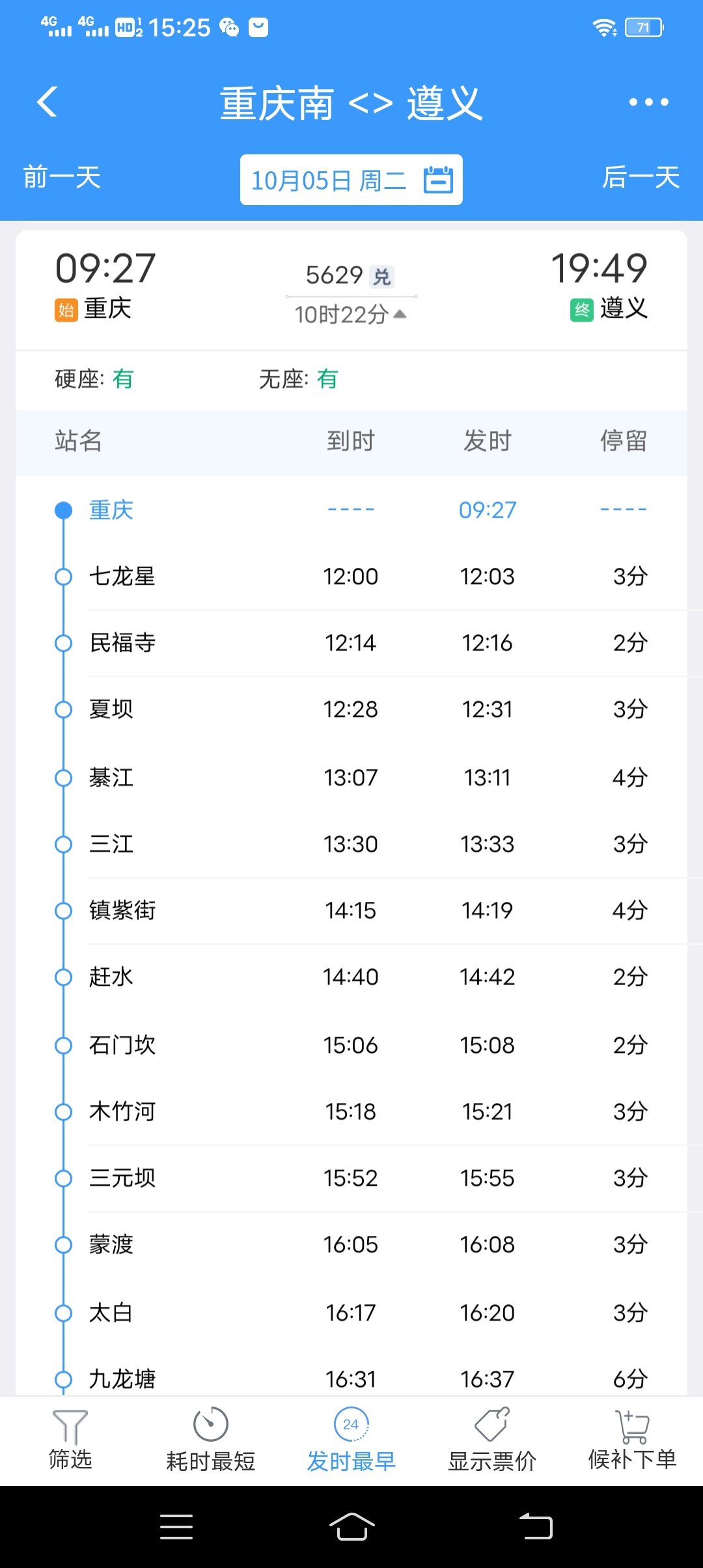Open the three-dot more options menu
703x1568 pixels.
tap(648, 102)
